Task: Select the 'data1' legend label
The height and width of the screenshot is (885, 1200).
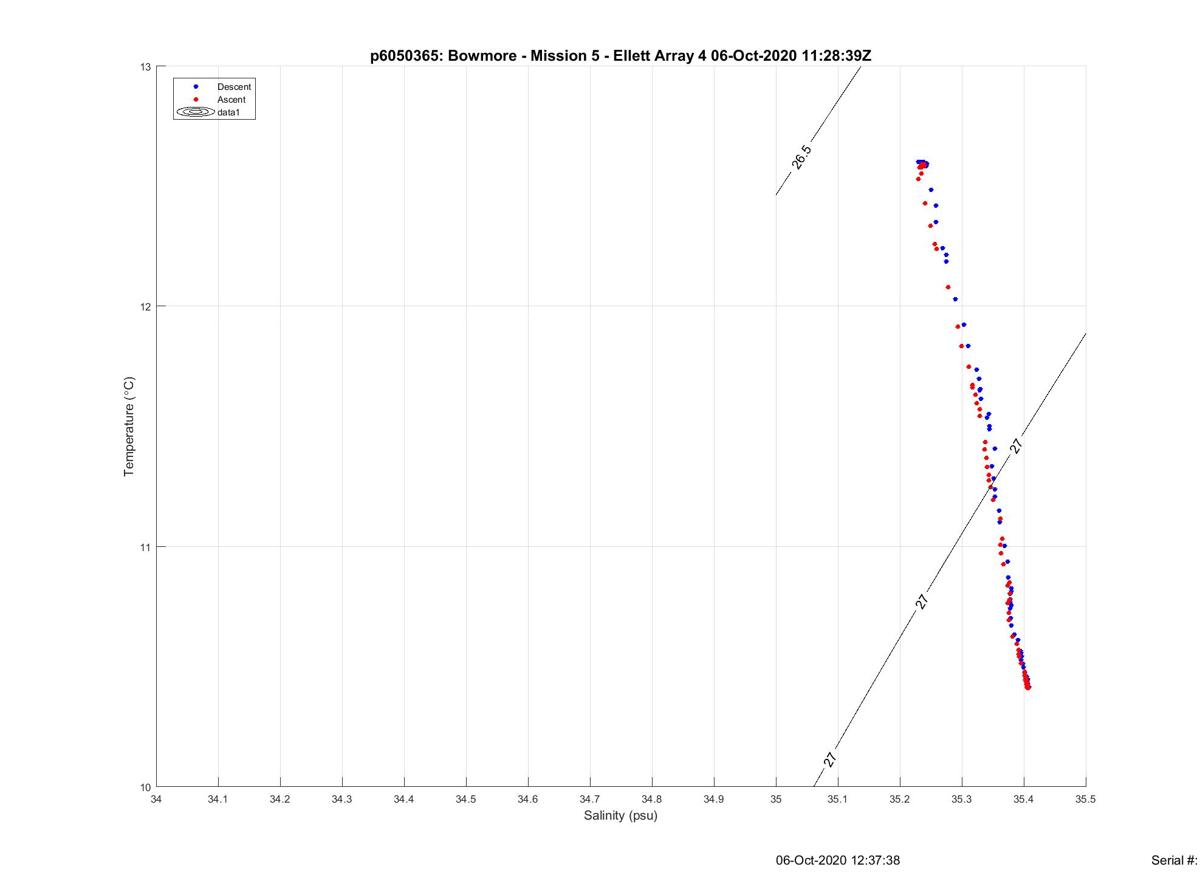Action: click(229, 113)
